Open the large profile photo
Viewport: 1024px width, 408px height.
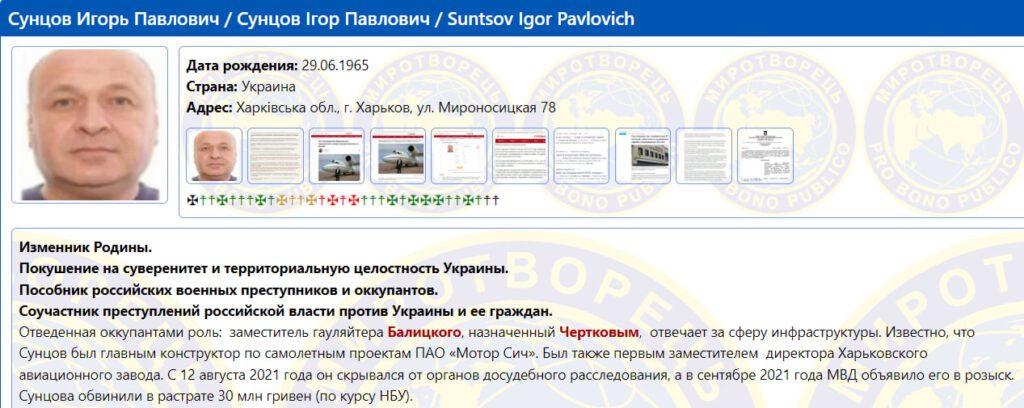pyautogui.click(x=89, y=124)
